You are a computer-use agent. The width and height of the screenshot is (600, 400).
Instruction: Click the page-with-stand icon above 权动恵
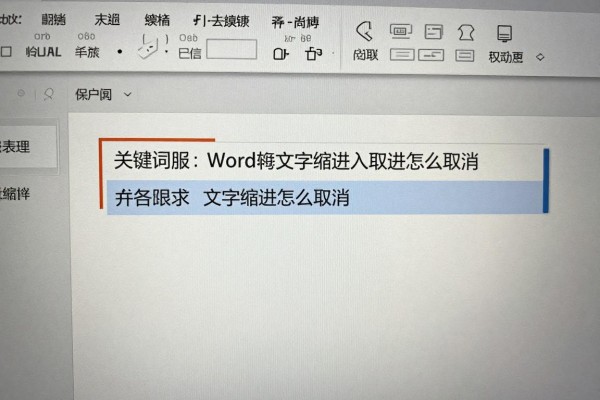pyautogui.click(x=504, y=34)
